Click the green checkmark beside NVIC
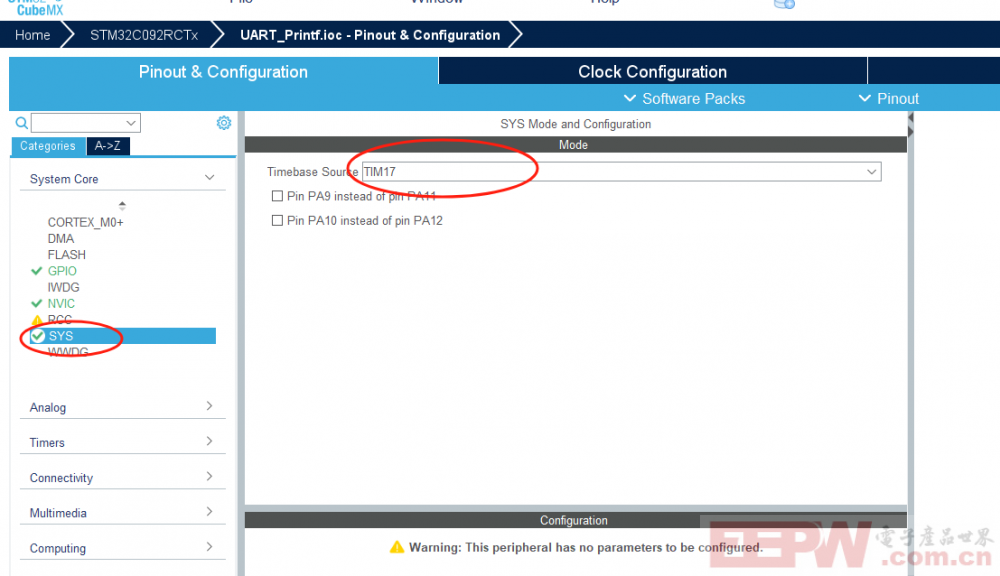Image resolution: width=1000 pixels, height=576 pixels. pos(37,304)
